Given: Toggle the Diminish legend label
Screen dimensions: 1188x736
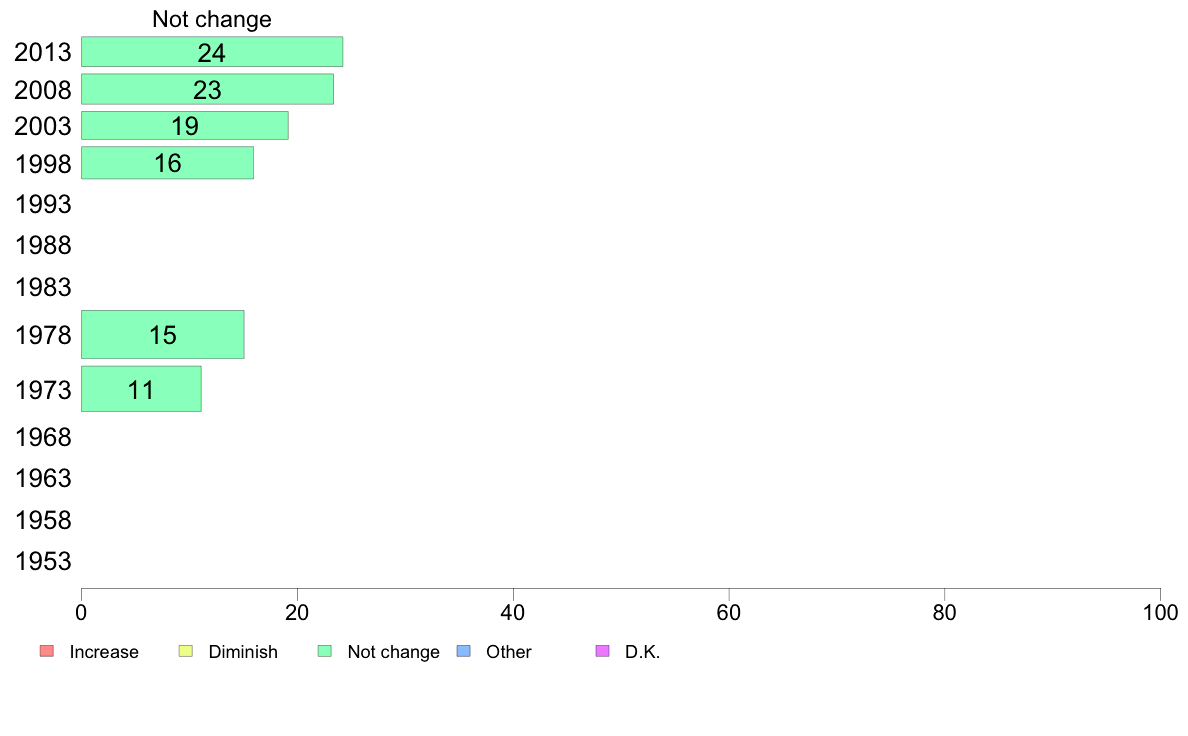Looking at the screenshot, I should point(243,652).
